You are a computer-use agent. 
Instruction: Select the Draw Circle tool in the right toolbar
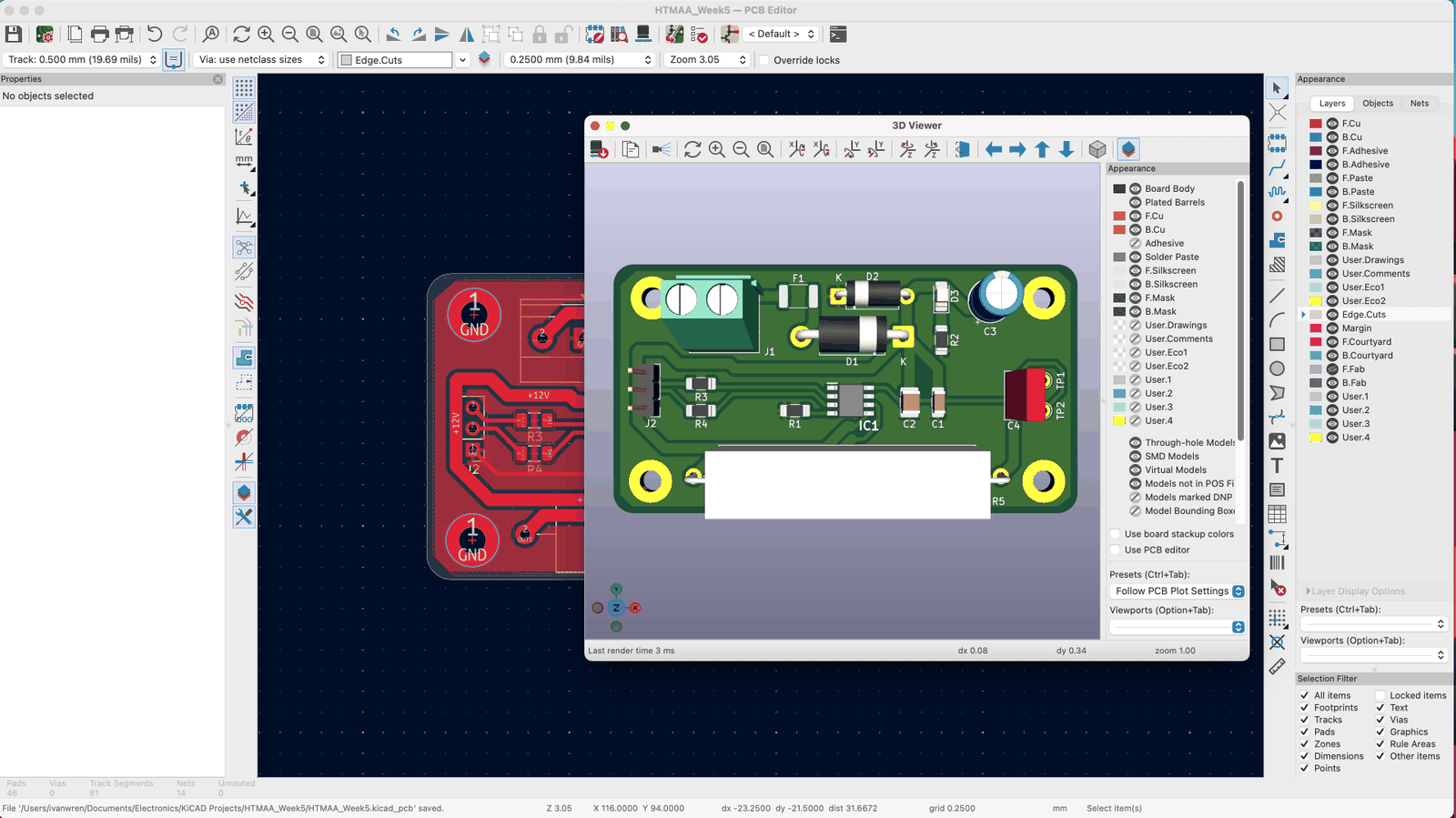[1278, 369]
